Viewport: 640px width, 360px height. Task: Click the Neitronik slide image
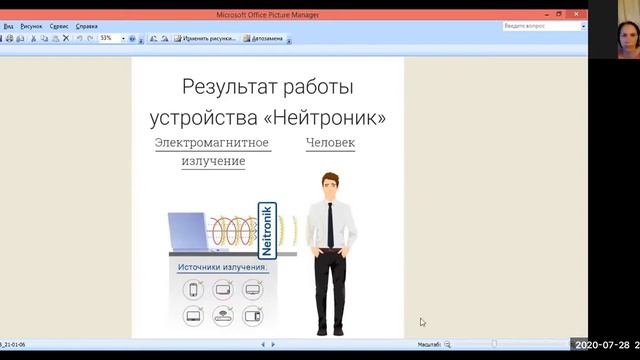click(268, 198)
